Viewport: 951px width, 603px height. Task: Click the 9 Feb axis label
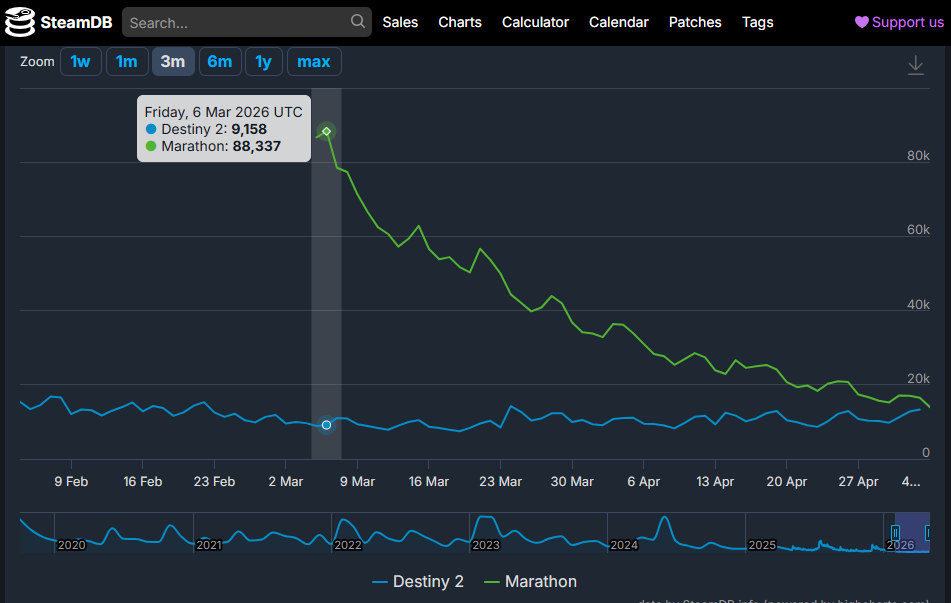71,482
